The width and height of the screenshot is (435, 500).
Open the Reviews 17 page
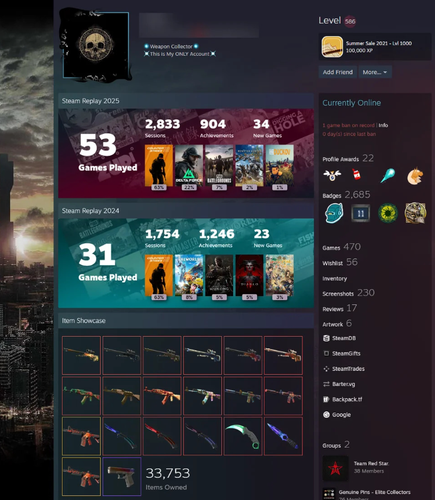[x=340, y=308]
